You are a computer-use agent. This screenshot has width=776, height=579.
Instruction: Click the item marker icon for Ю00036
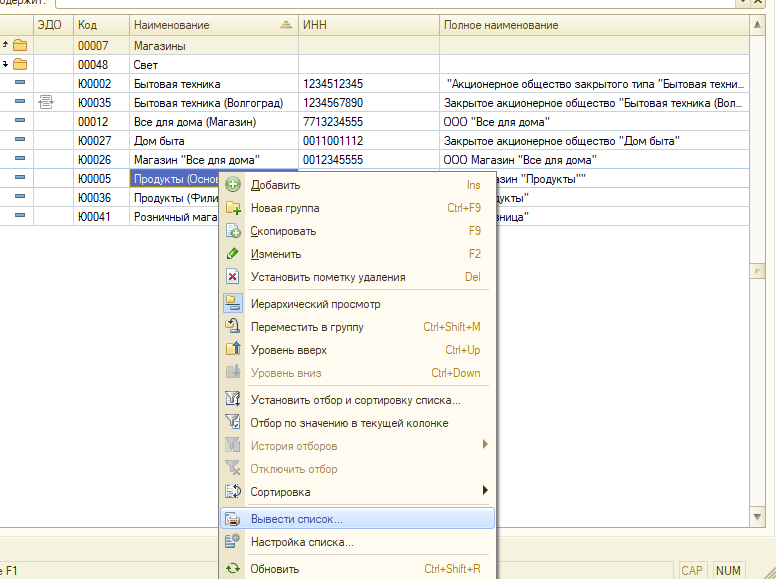click(x=20, y=196)
